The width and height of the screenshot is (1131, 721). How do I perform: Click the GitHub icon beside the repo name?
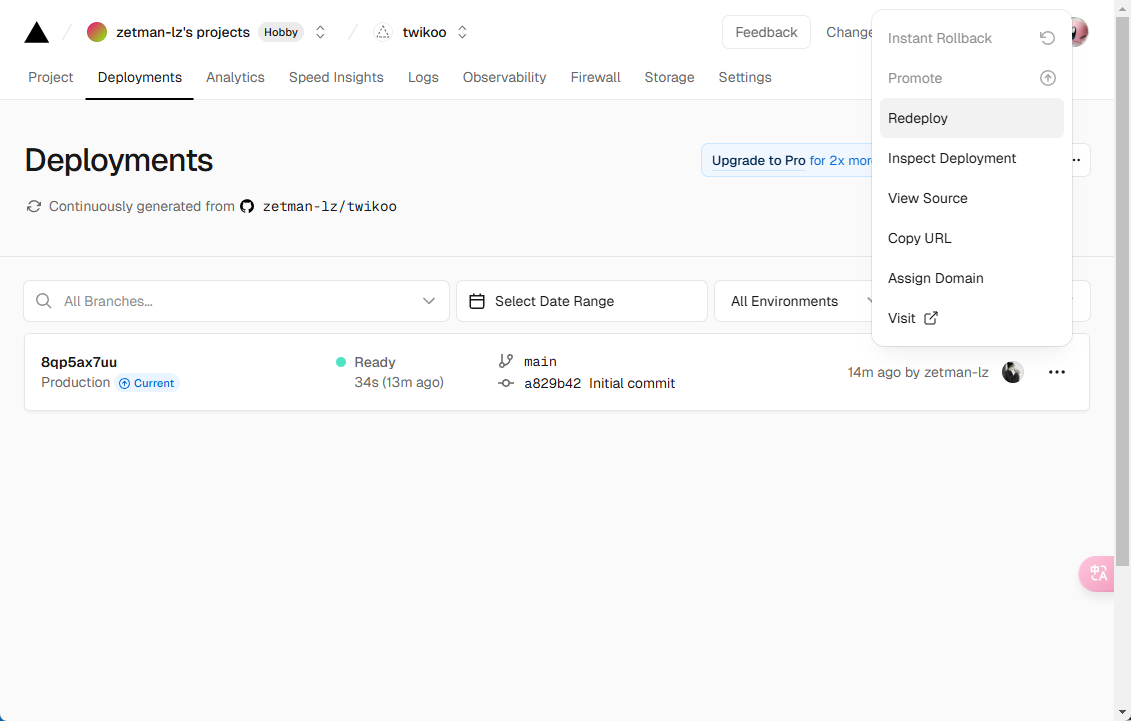pos(247,206)
